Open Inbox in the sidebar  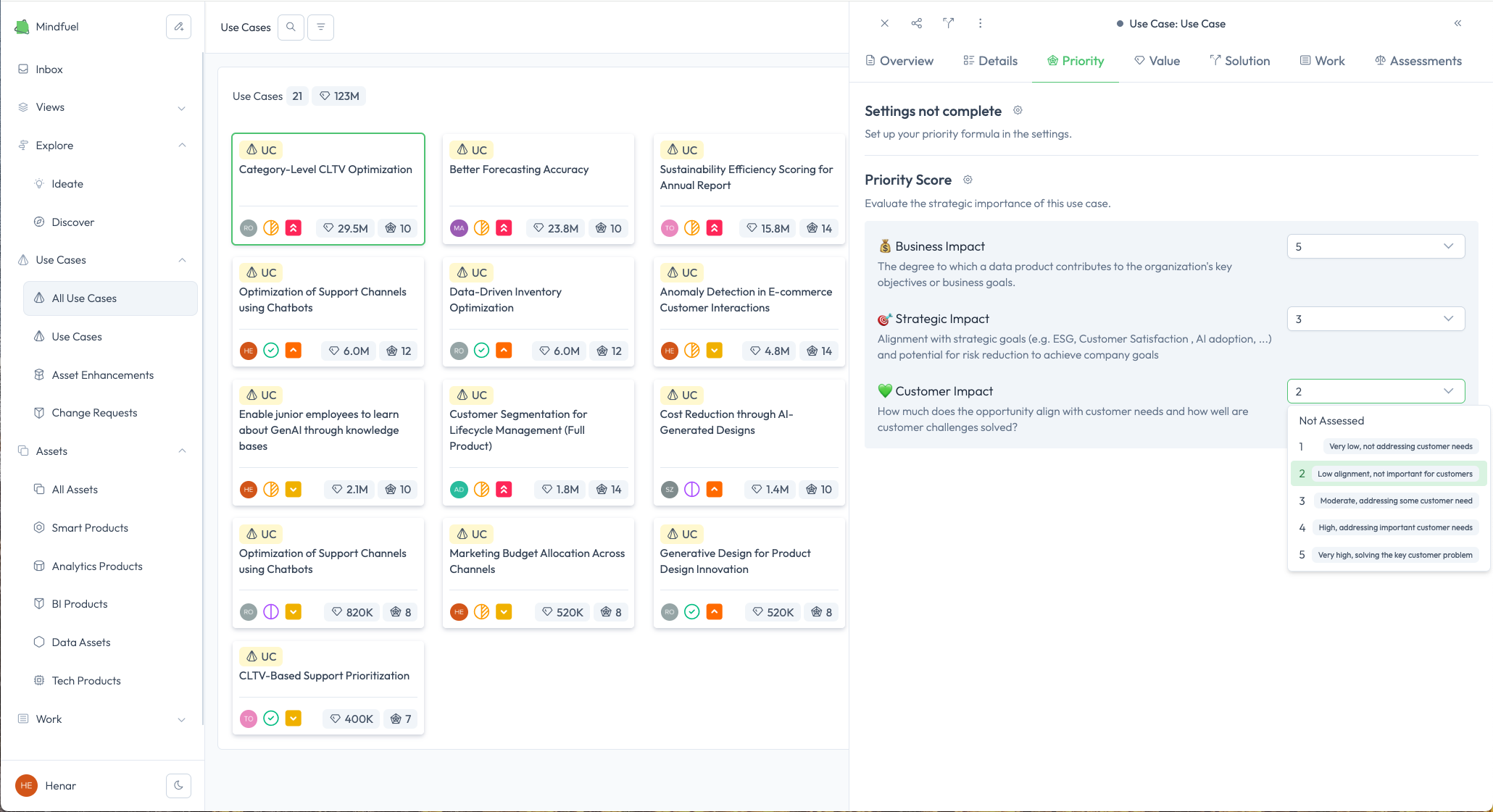point(49,70)
